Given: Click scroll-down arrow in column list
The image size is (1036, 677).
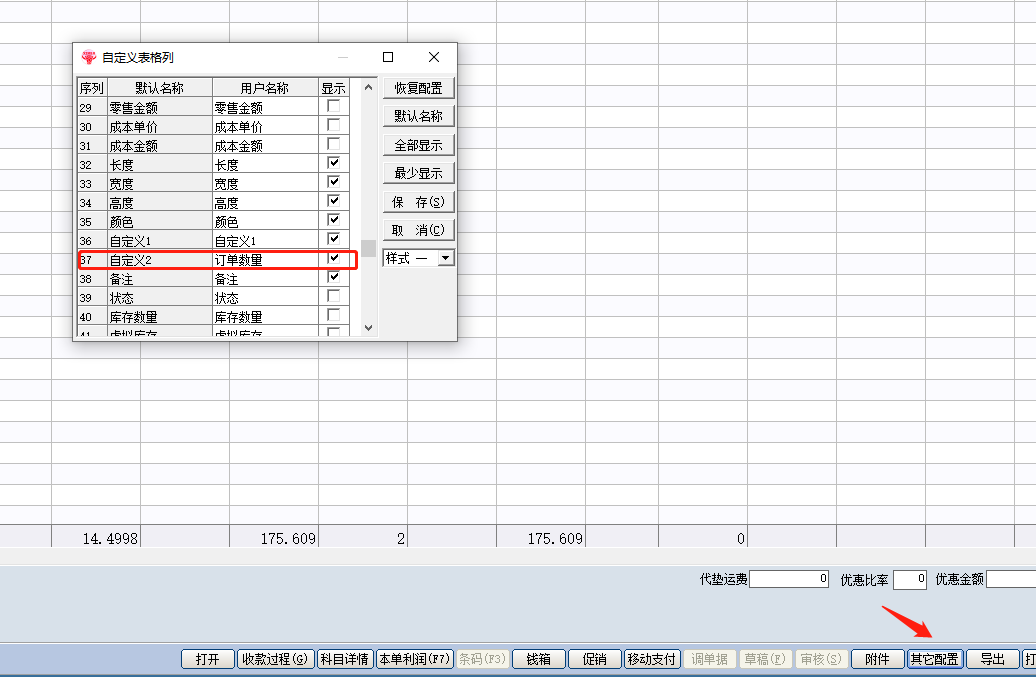Looking at the screenshot, I should click(x=369, y=328).
